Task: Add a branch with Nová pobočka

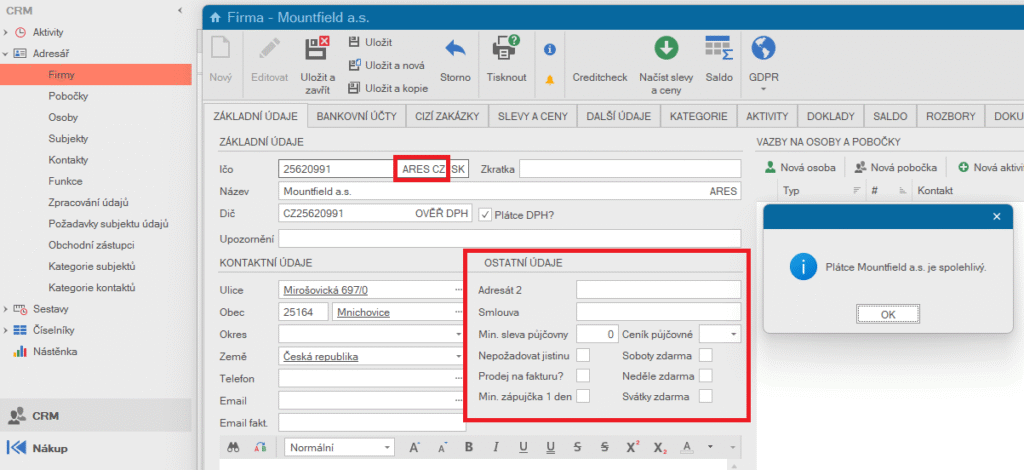Action: pyautogui.click(x=895, y=168)
